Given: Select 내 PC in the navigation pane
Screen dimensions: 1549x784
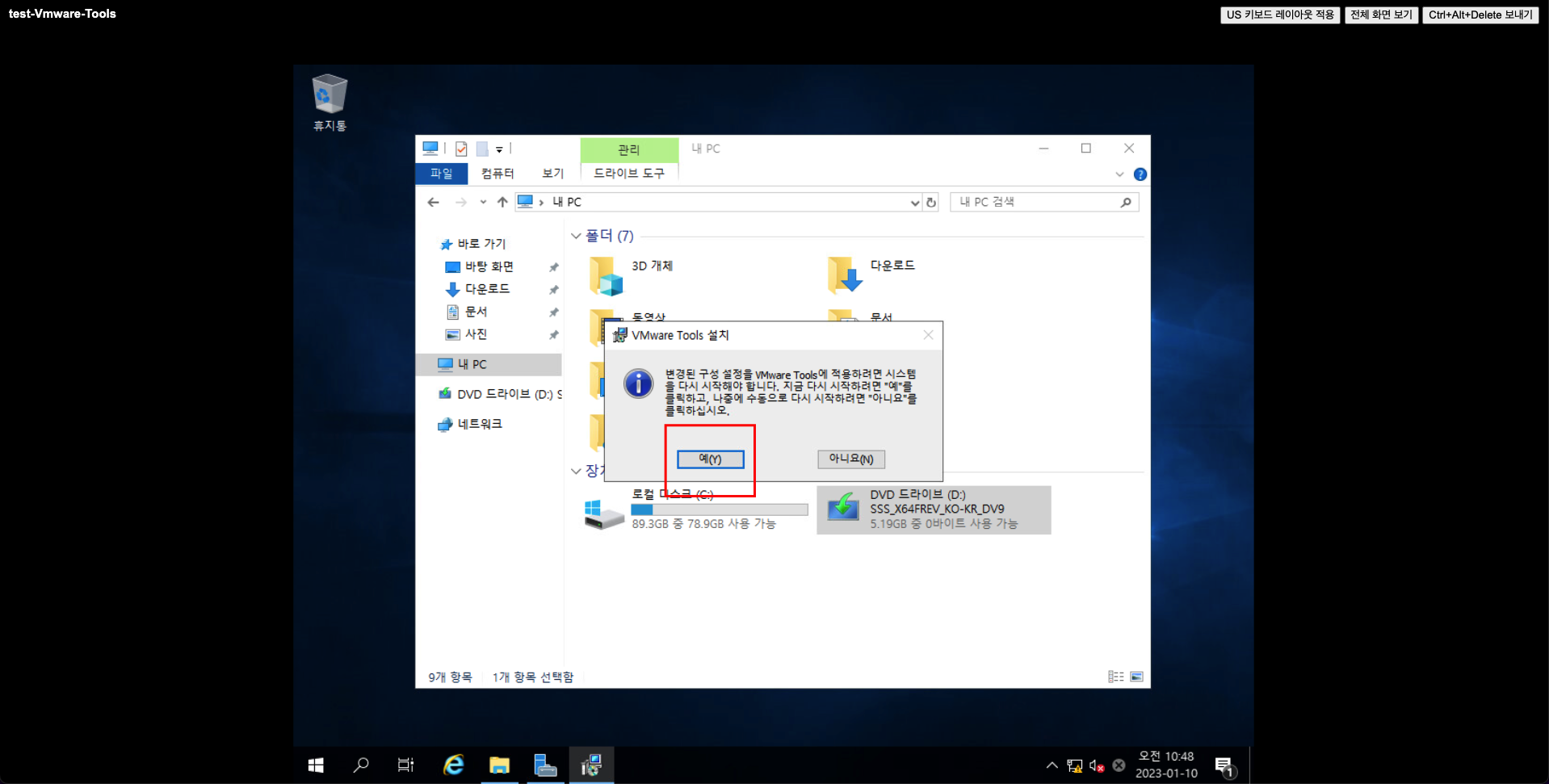Looking at the screenshot, I should pyautogui.click(x=489, y=364).
